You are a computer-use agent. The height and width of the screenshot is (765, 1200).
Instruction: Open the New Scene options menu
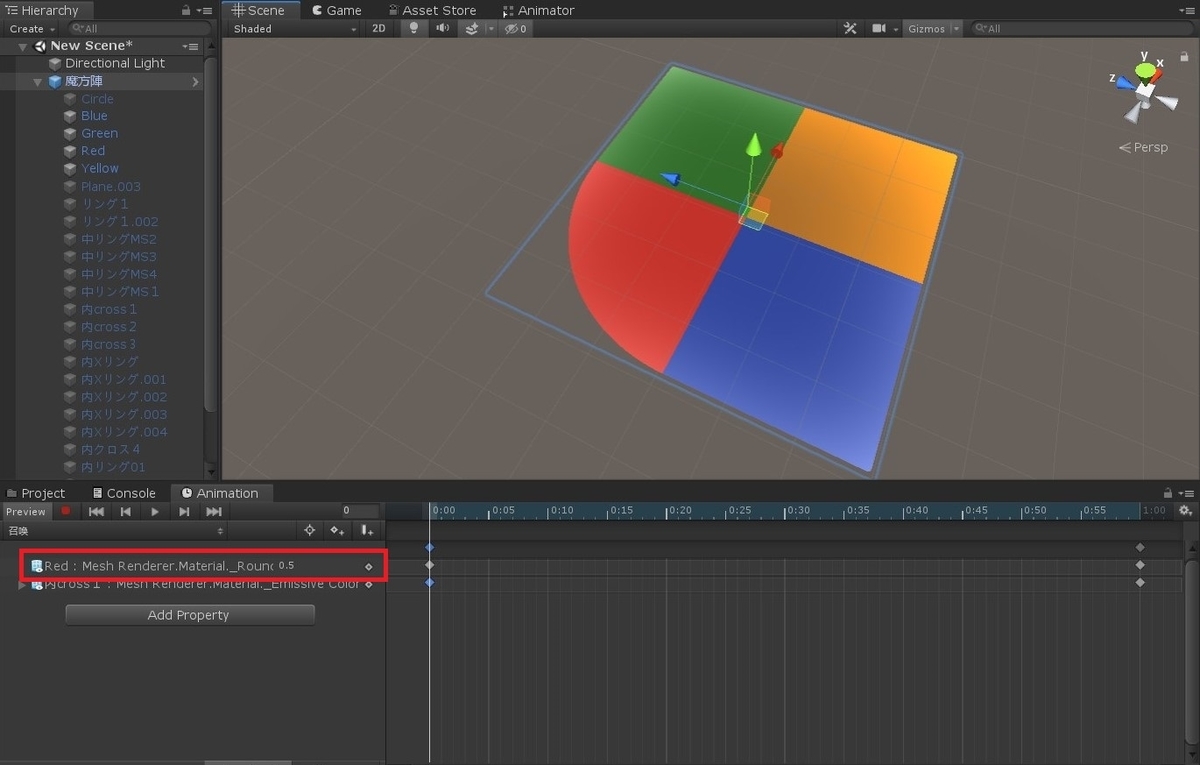click(x=191, y=46)
